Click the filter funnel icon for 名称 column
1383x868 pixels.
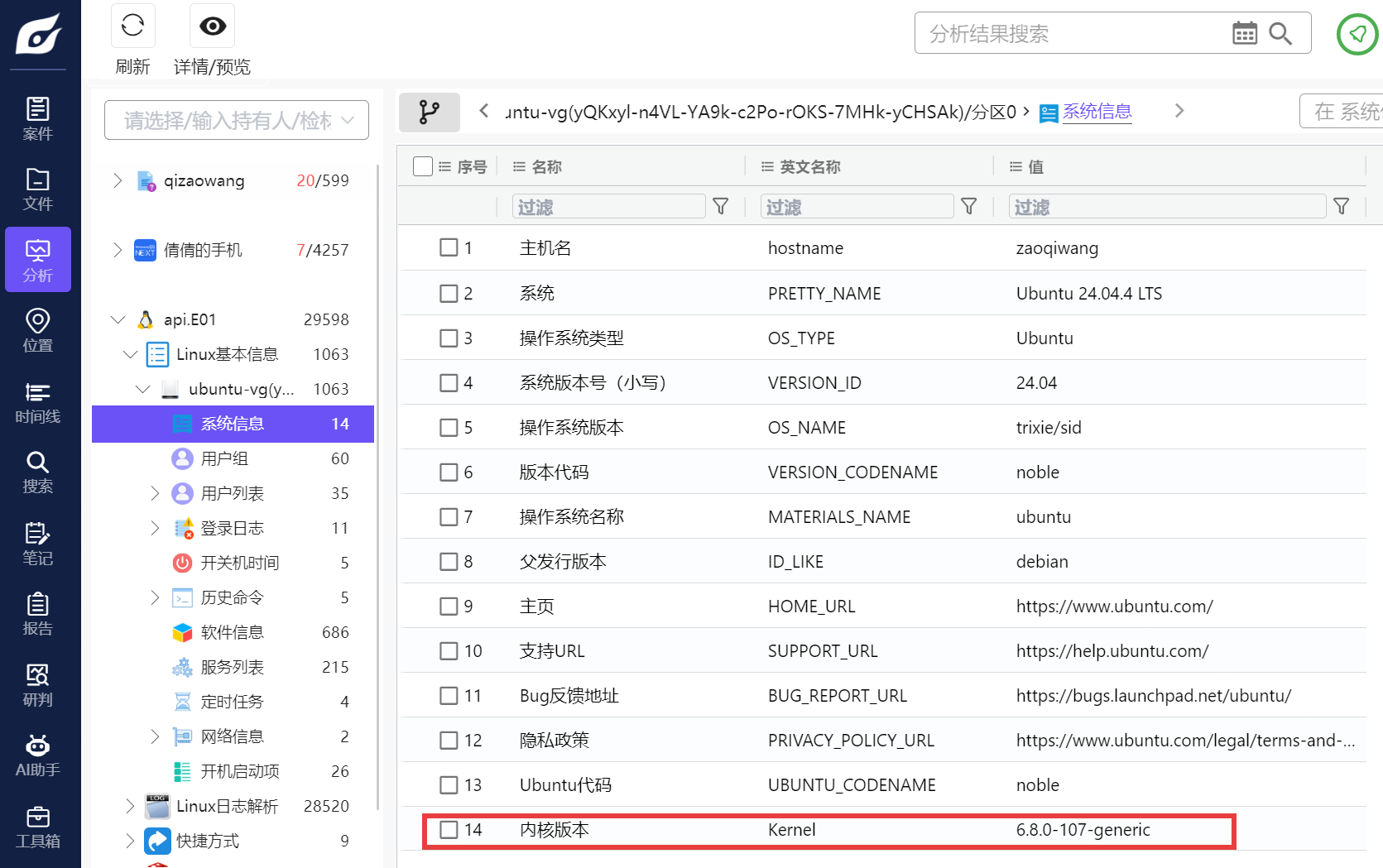721,206
